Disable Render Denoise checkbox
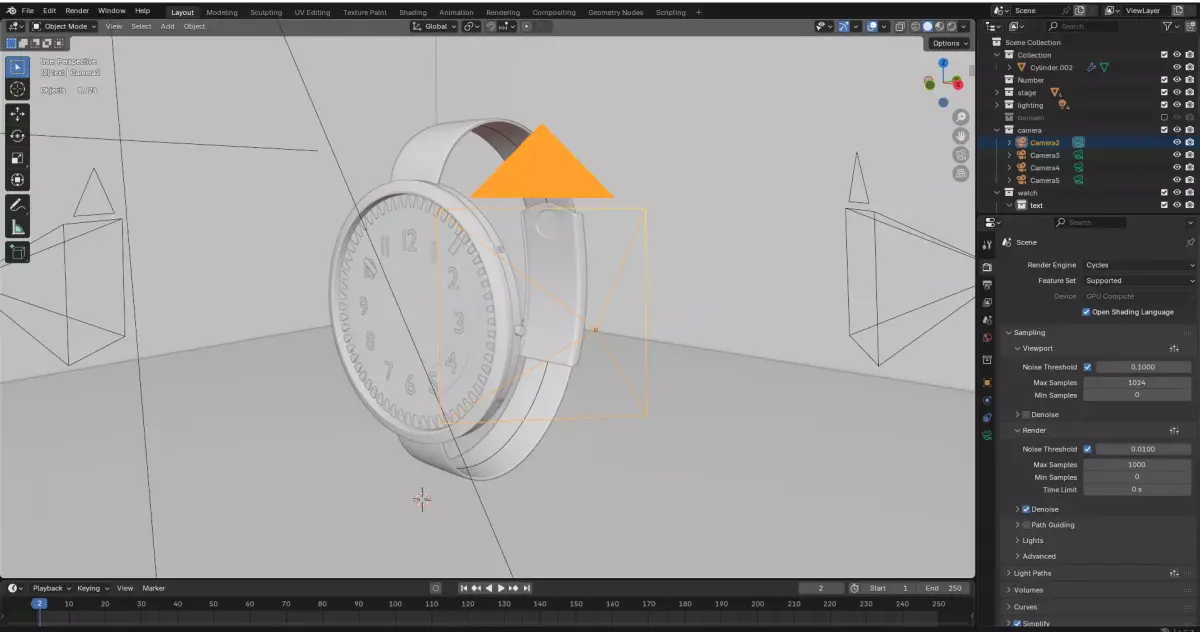 point(1026,509)
